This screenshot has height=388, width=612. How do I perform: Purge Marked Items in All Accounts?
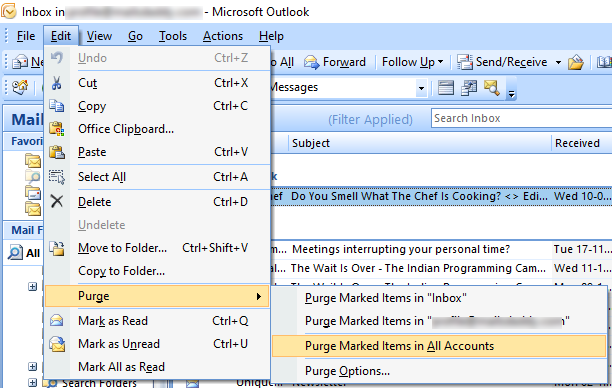[x=439, y=346]
